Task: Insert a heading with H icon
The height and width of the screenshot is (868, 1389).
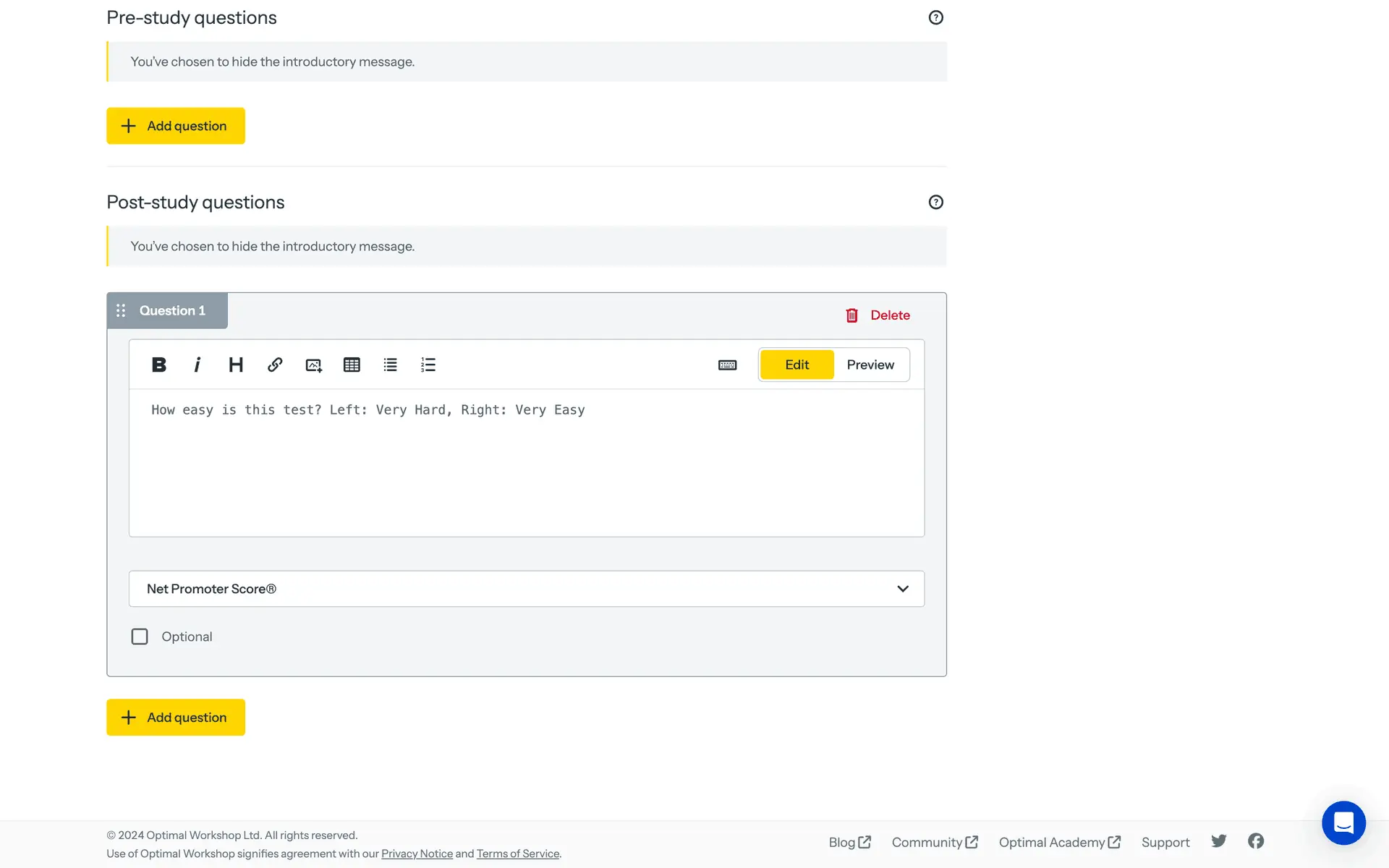Action: coord(236,365)
